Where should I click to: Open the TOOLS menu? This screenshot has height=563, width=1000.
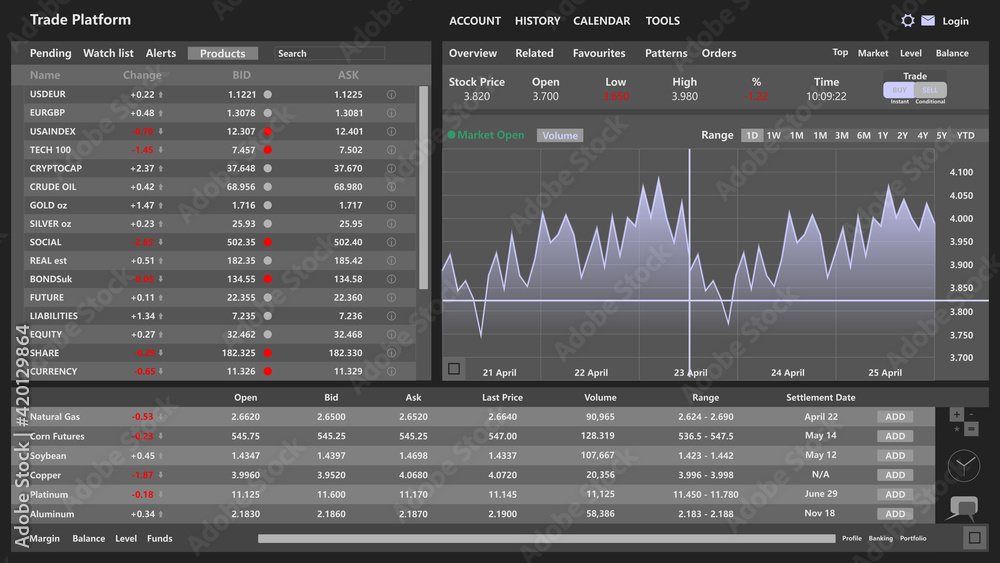pos(663,21)
